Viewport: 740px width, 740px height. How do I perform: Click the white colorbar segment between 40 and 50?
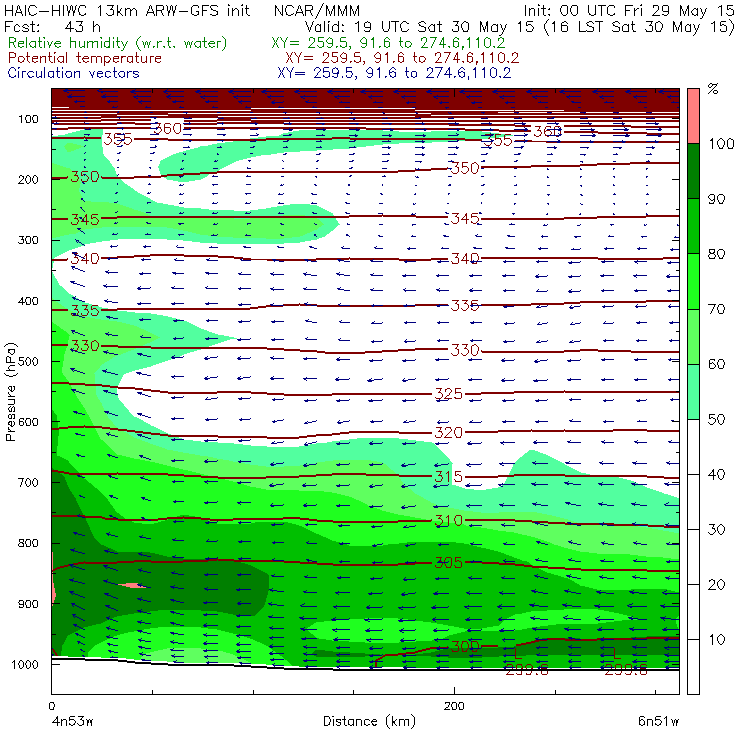coord(693,446)
